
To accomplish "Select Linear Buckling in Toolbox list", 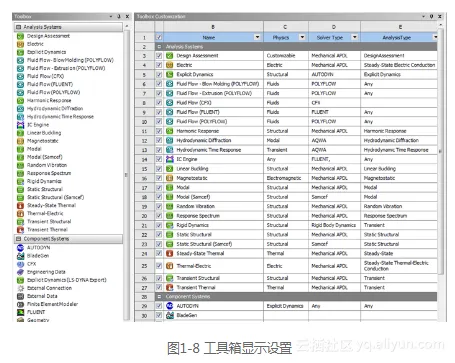I will [x=44, y=133].
